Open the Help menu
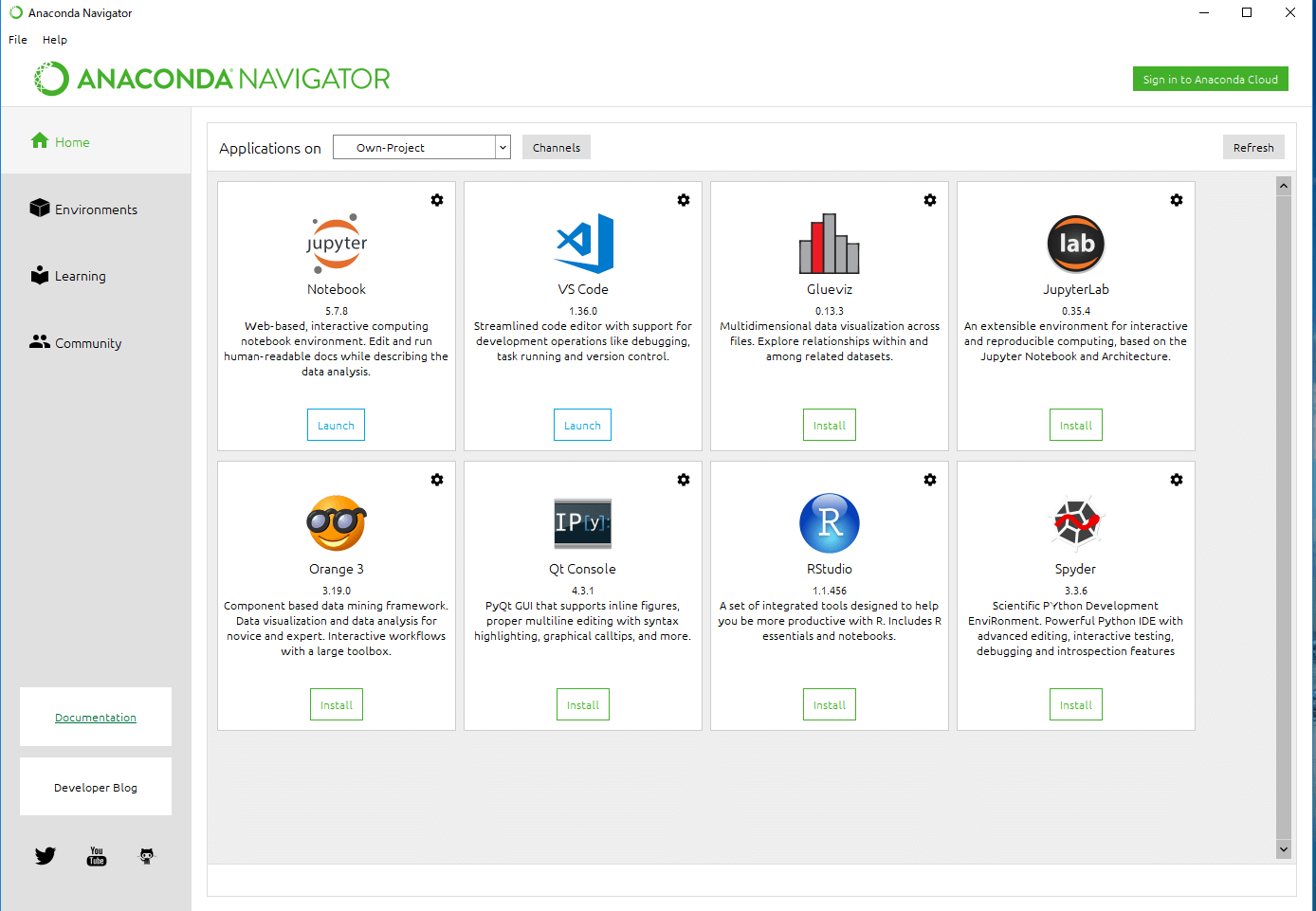 tap(55, 40)
